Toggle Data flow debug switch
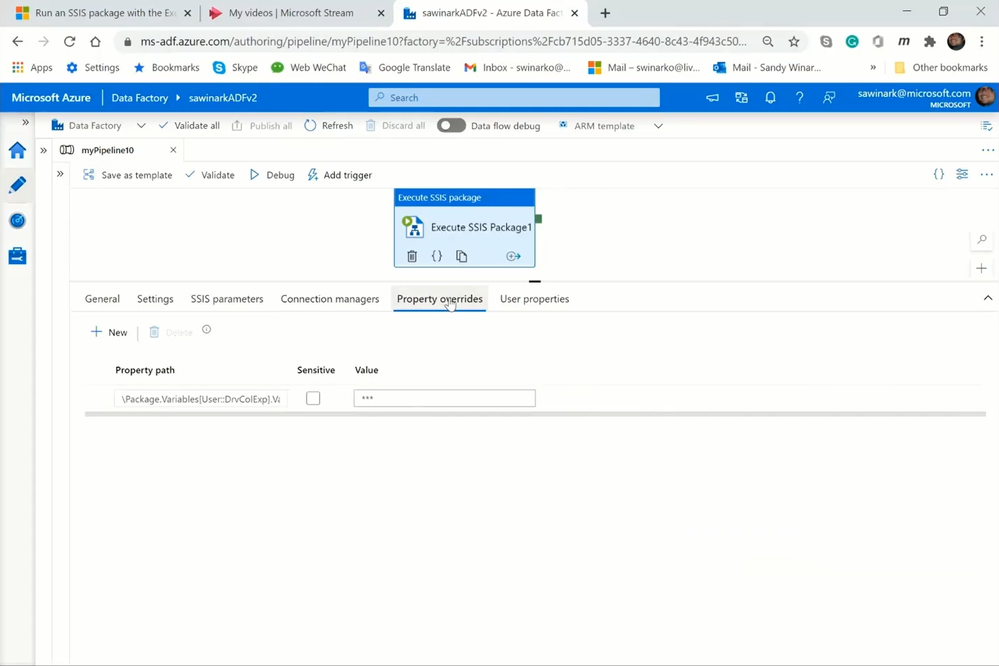 [x=451, y=126]
